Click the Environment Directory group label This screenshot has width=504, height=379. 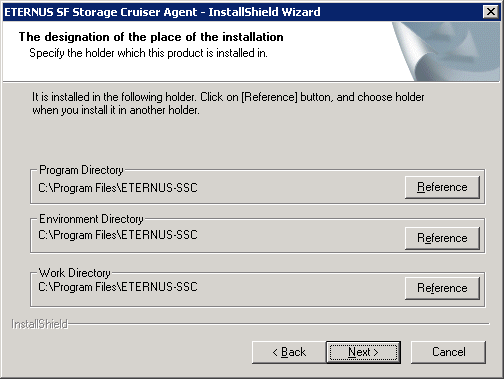91,219
